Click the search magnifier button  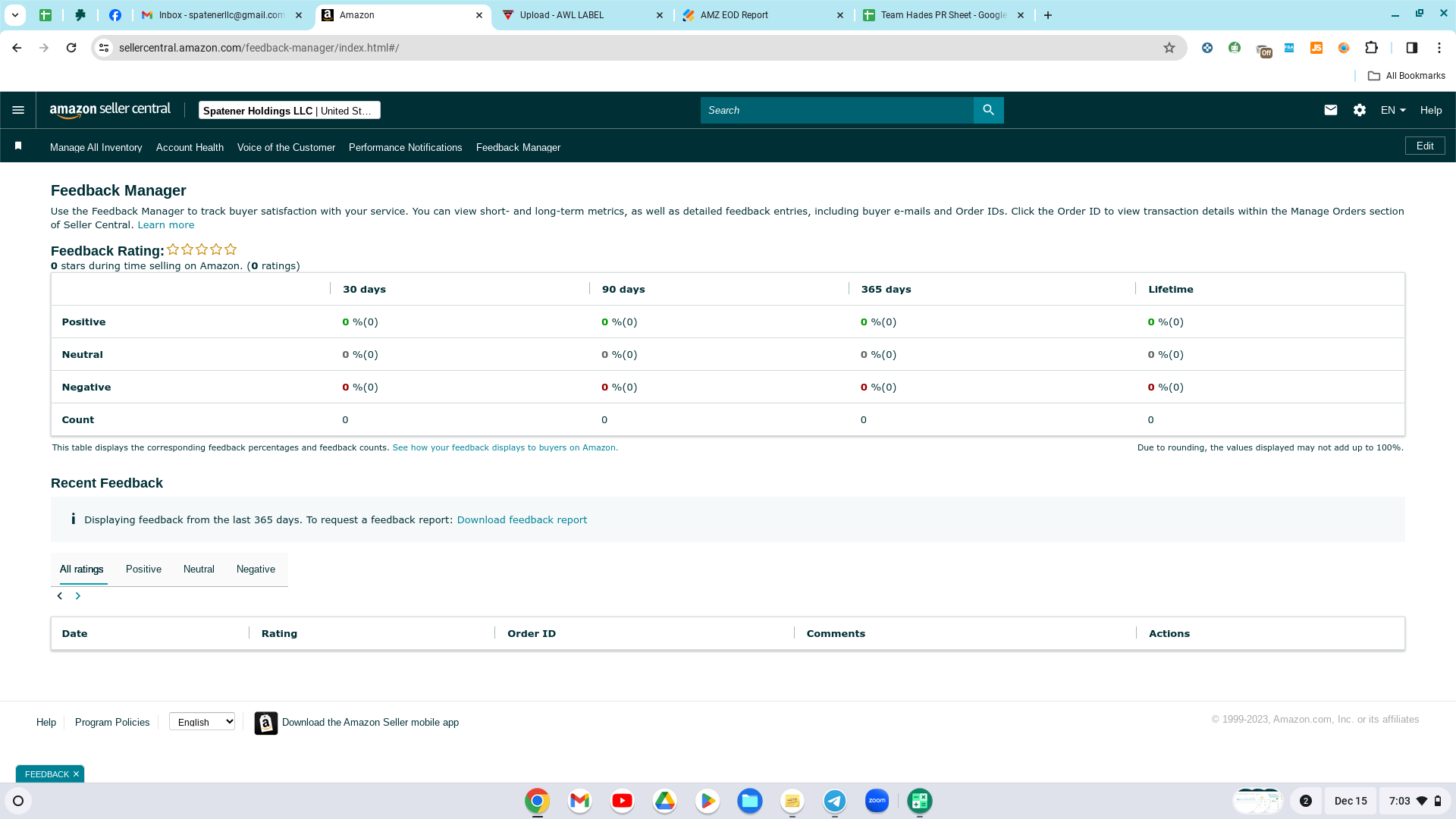pos(988,110)
